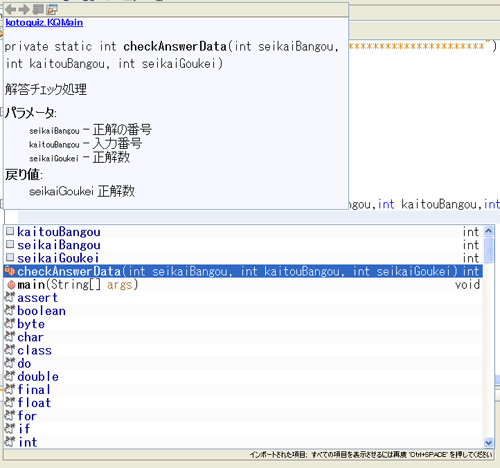Select seikaiGoukei variable proposal
The width and height of the screenshot is (500, 468).
click(x=243, y=258)
